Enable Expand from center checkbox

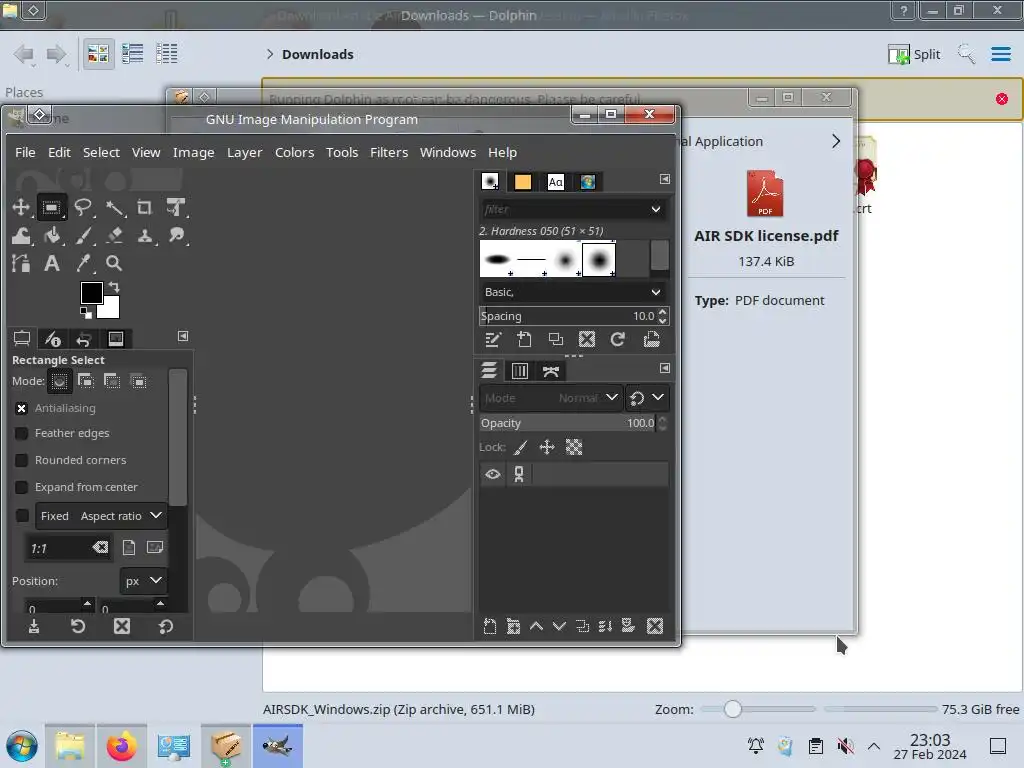(22, 487)
